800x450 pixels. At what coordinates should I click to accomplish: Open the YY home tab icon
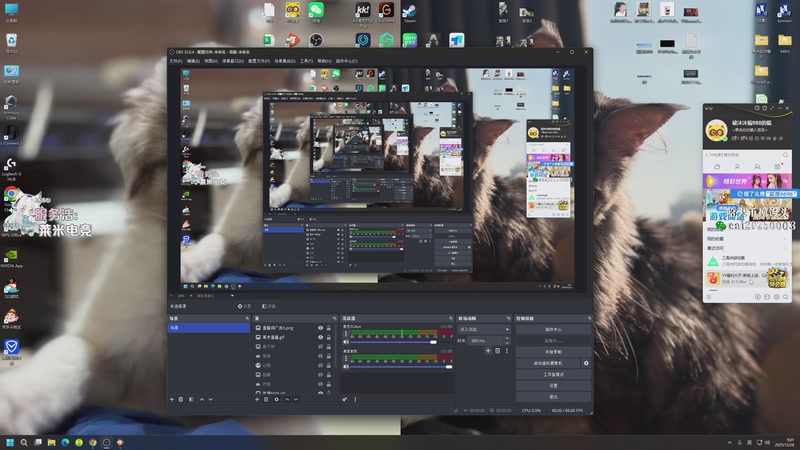pyautogui.click(x=717, y=167)
